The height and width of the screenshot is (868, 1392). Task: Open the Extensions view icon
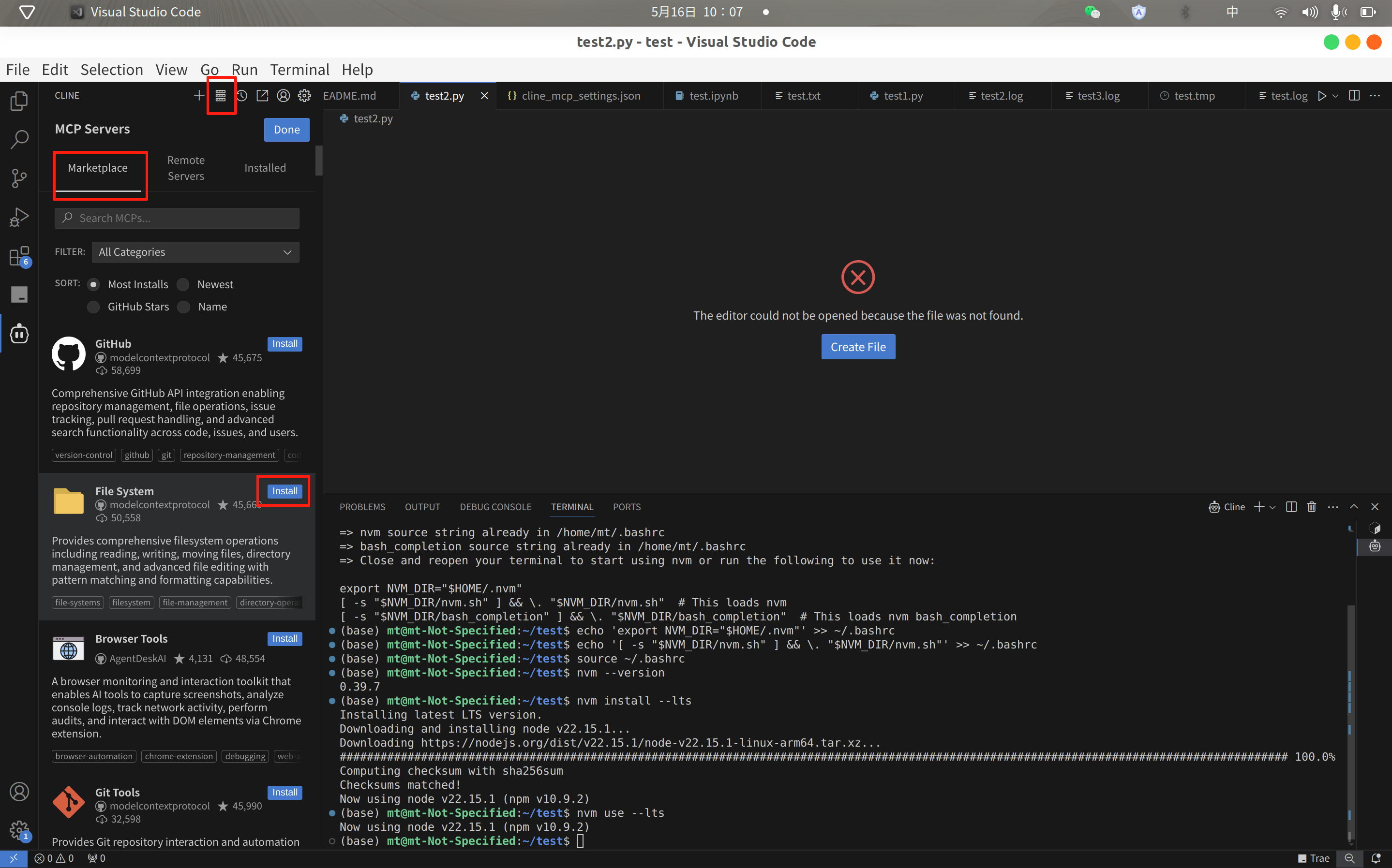pos(19,256)
